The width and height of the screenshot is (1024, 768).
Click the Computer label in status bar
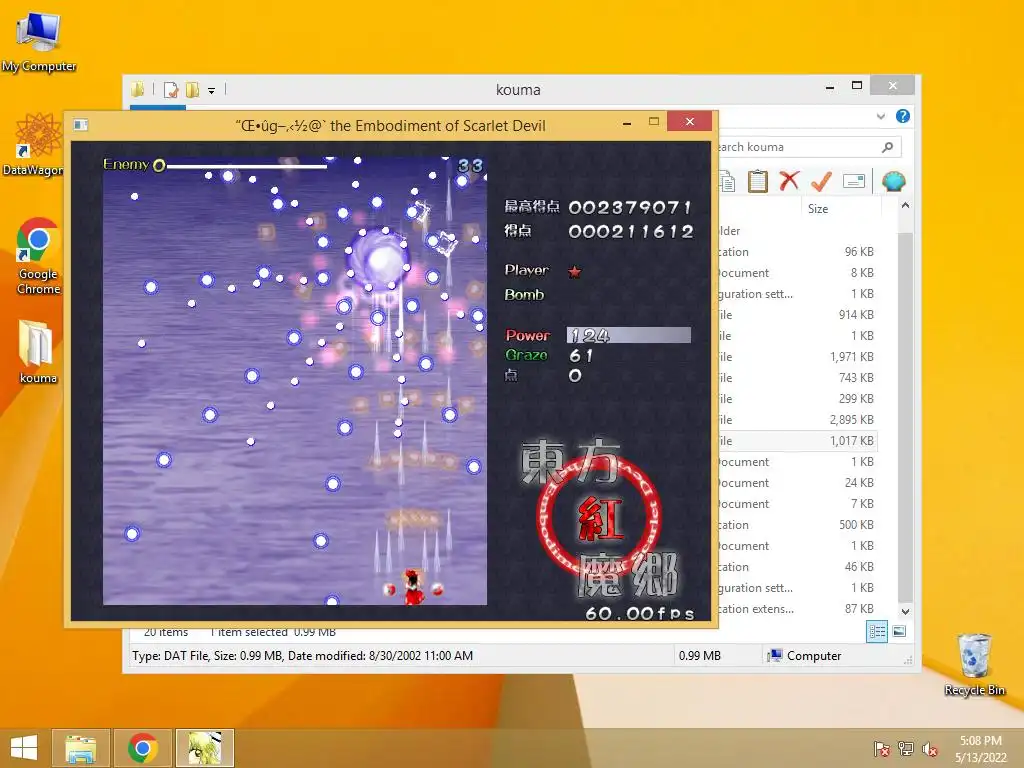tap(814, 656)
